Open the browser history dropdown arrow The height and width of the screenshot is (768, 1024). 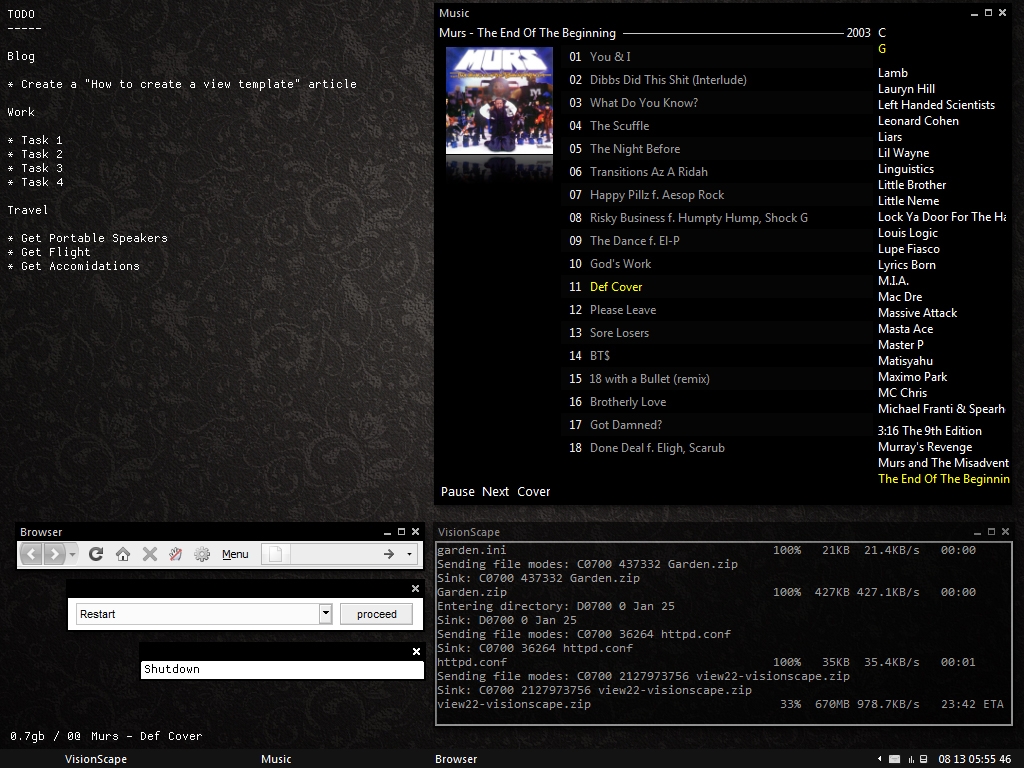click(72, 554)
